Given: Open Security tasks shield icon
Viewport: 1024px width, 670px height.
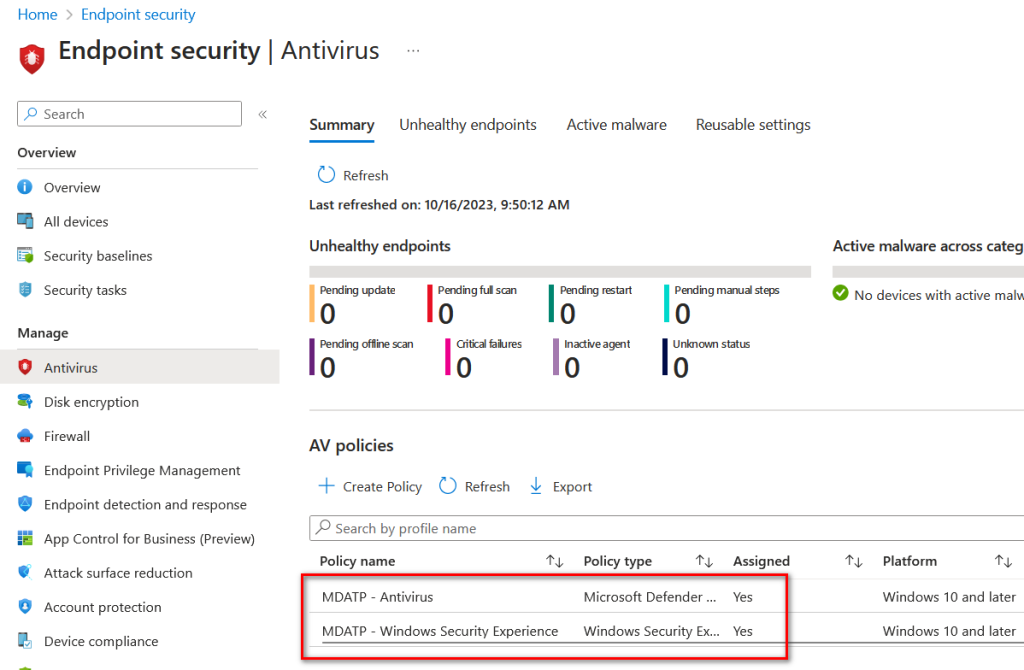Looking at the screenshot, I should pyautogui.click(x=25, y=289).
